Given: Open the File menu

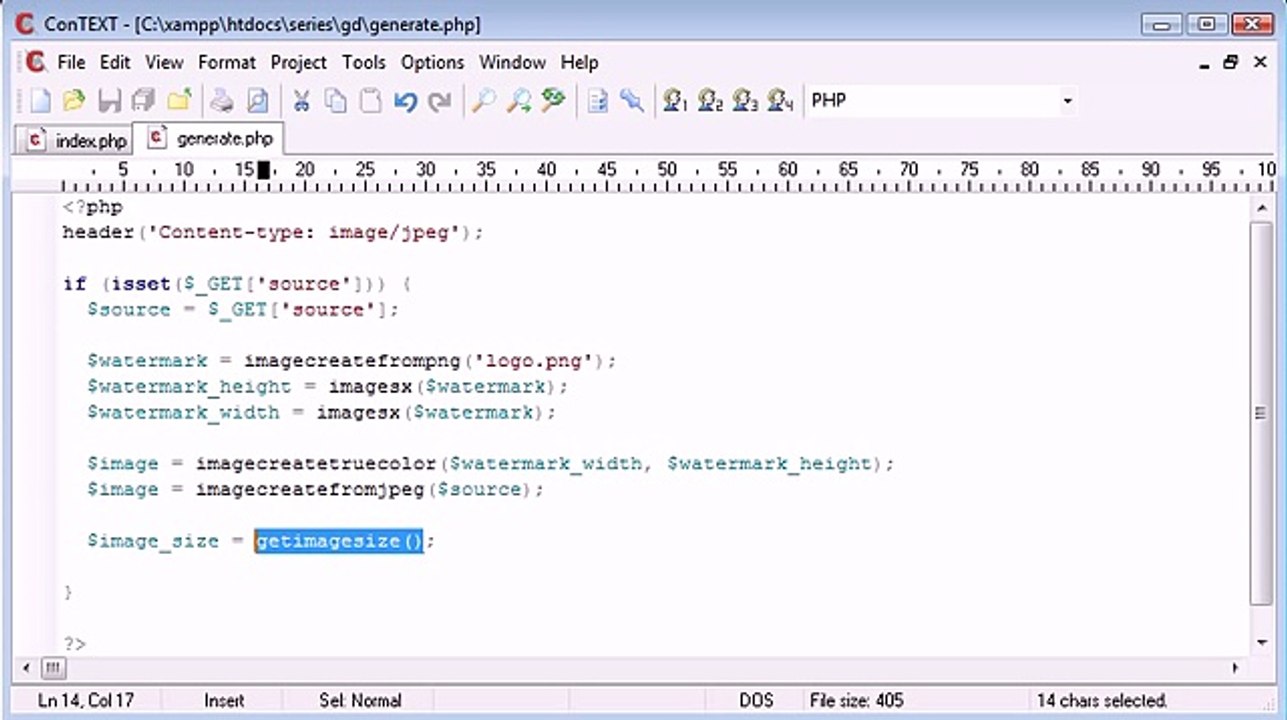Looking at the screenshot, I should (71, 62).
